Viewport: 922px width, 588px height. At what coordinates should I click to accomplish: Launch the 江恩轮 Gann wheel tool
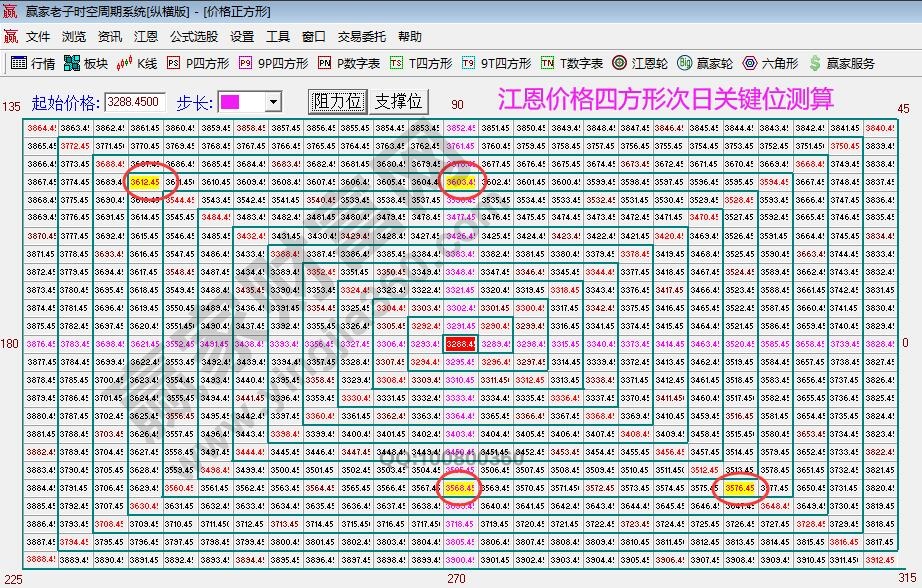617,62
